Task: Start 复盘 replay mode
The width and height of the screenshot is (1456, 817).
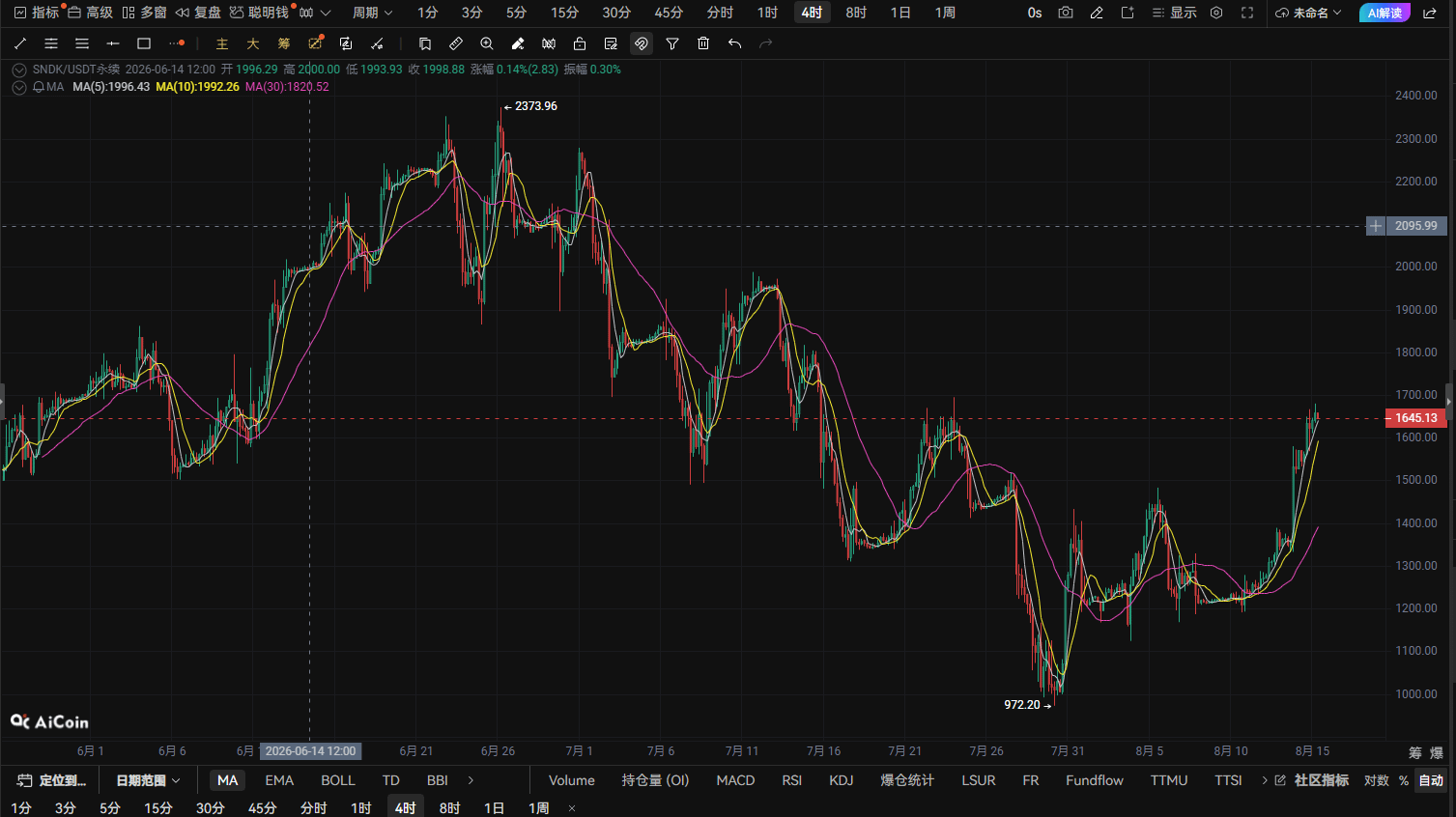Action: coord(198,13)
